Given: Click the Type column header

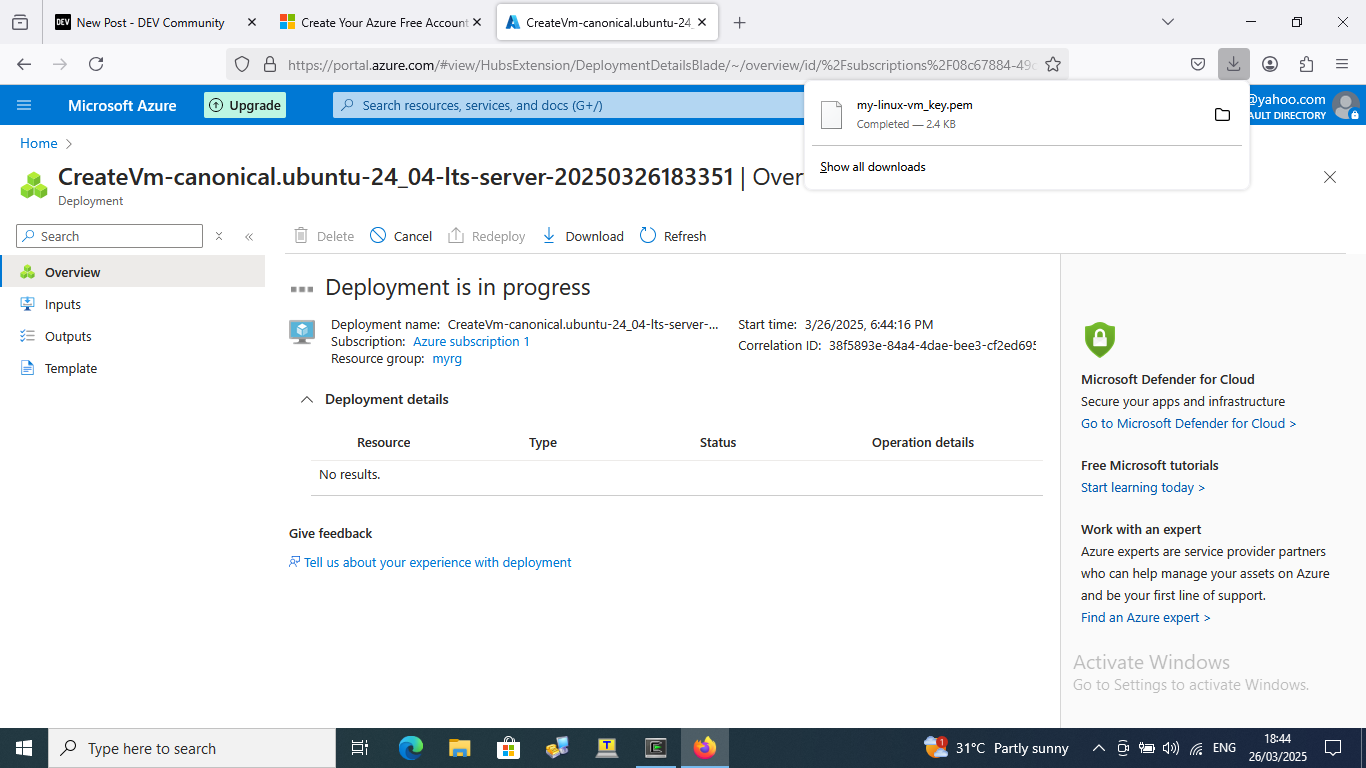Looking at the screenshot, I should click(543, 442).
